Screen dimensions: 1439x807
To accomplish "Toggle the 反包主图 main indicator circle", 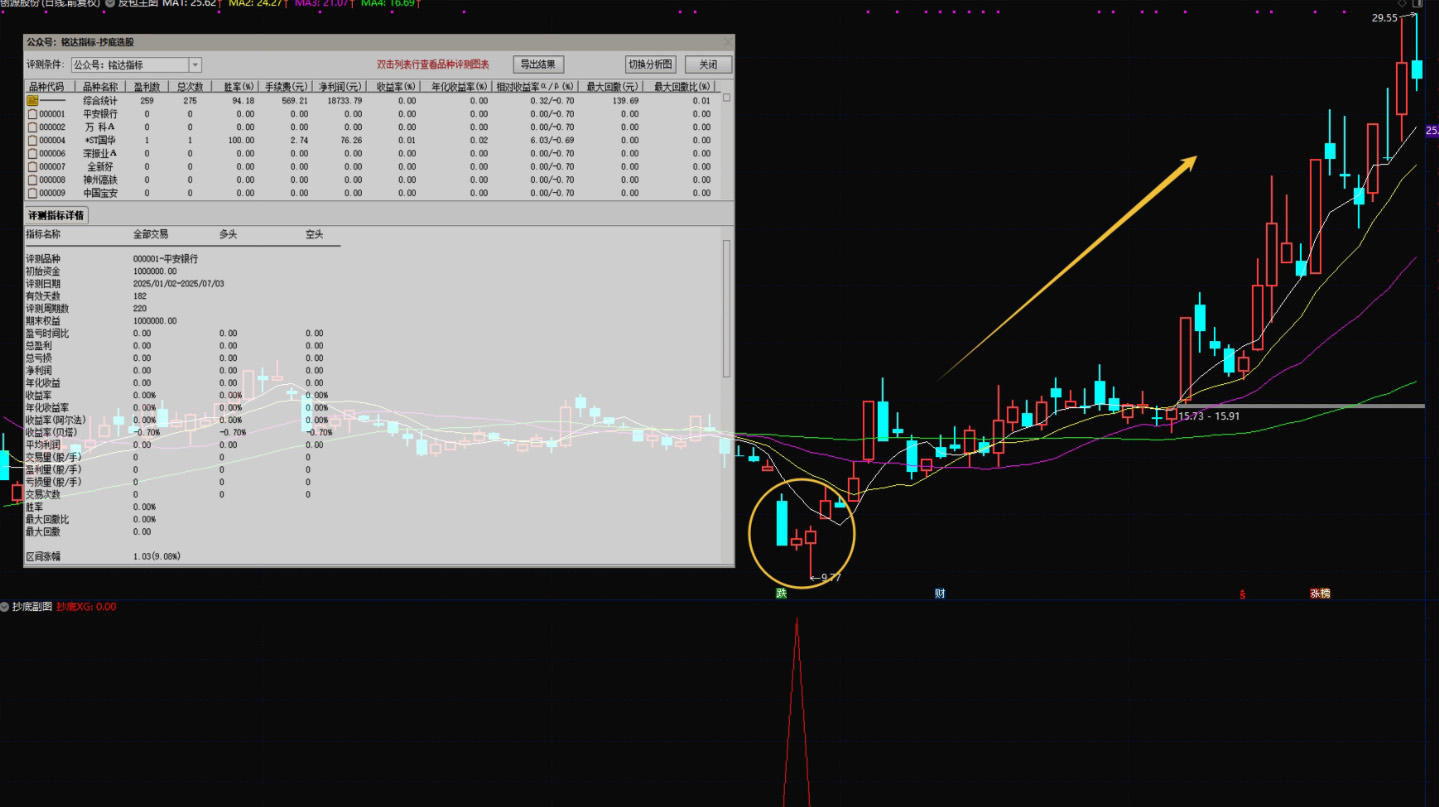I will tap(110, 4).
